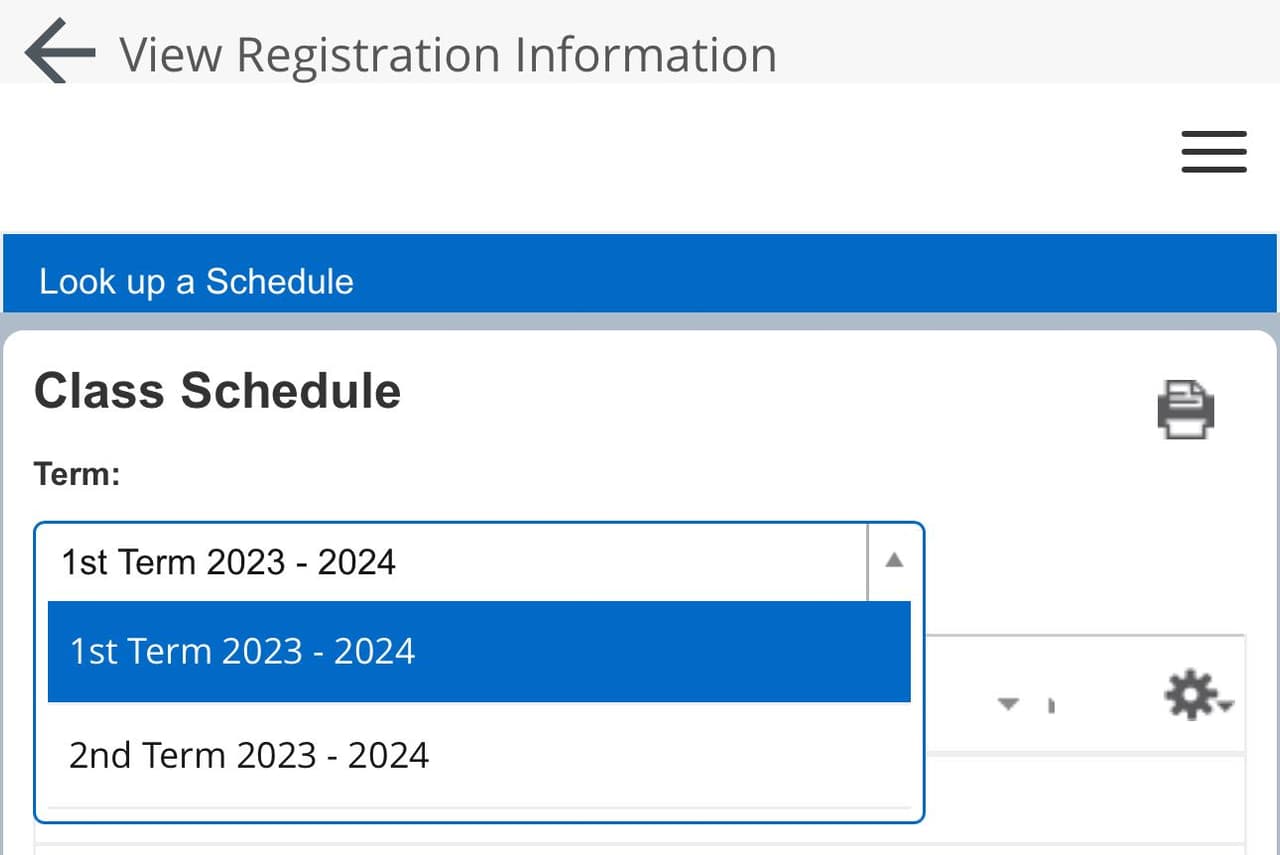Click the Class Schedule heading
The image size is (1280, 855).
218,390
